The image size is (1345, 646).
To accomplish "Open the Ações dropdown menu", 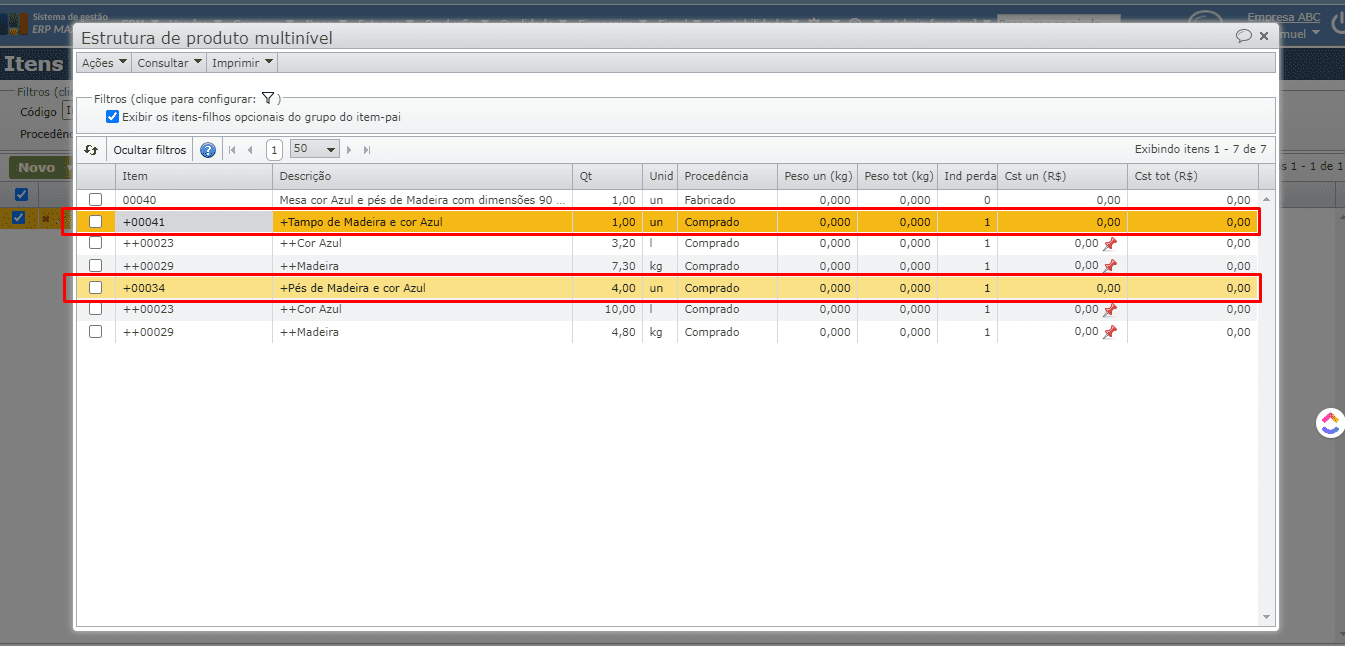I will [x=104, y=63].
